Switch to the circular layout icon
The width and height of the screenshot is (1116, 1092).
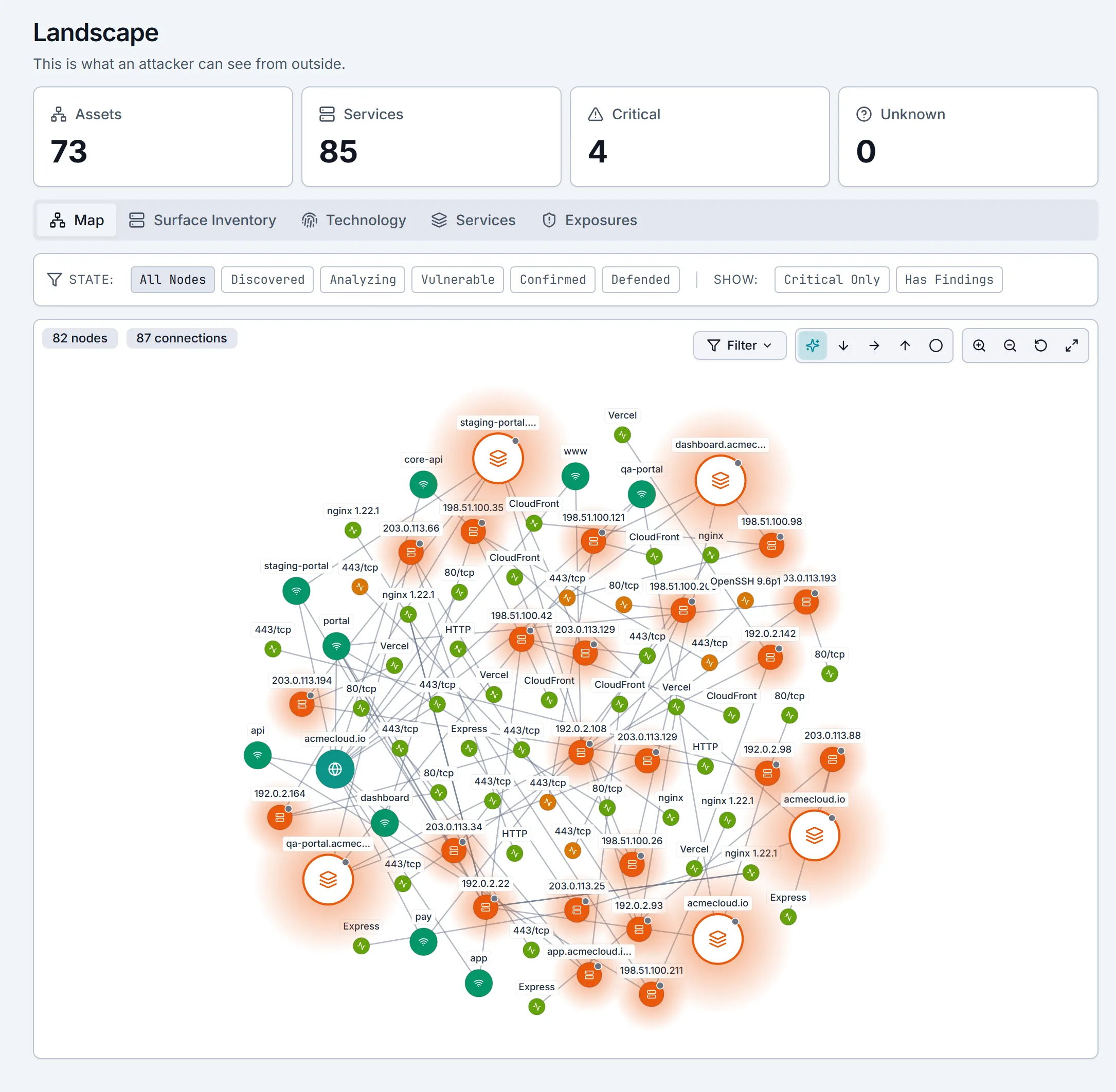click(936, 345)
